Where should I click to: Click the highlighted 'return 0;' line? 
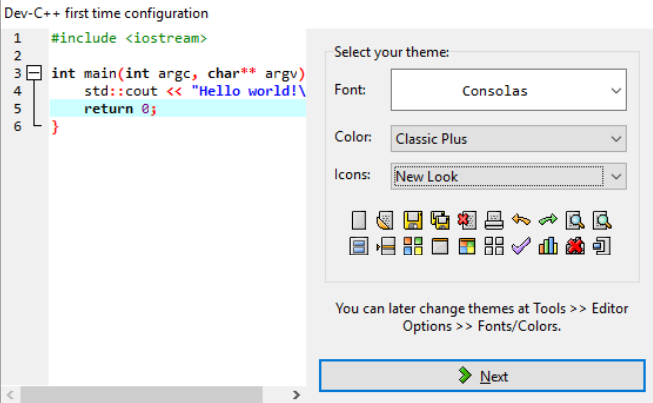coord(178,109)
